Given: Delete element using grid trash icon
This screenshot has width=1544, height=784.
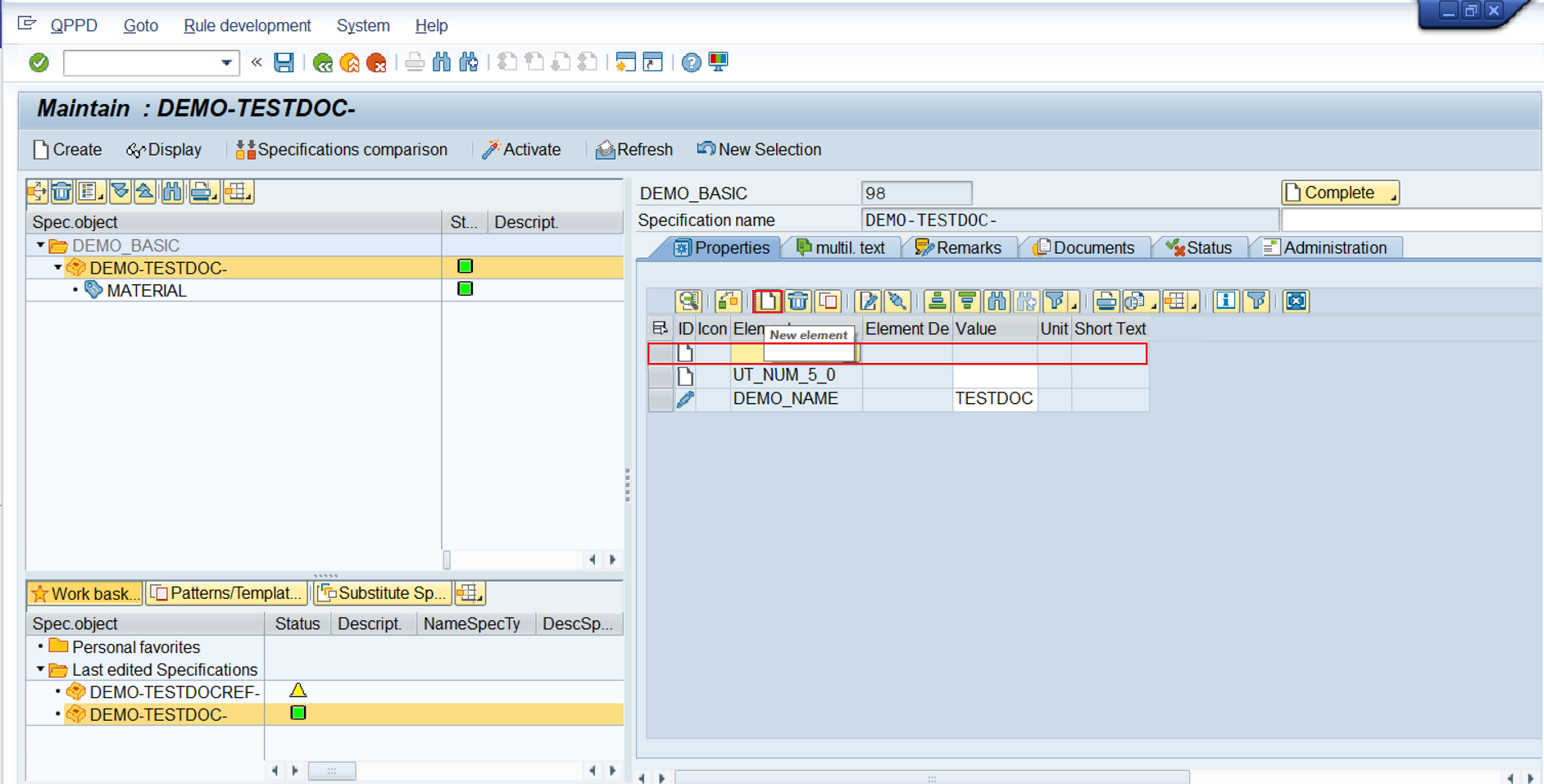Looking at the screenshot, I should coord(797,301).
